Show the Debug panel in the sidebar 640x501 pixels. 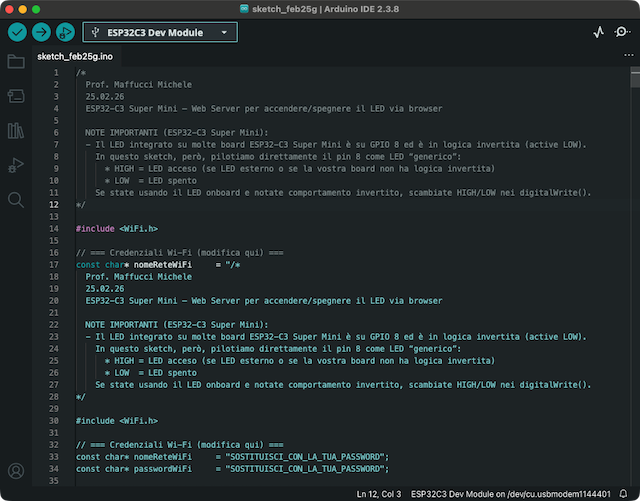(16, 164)
